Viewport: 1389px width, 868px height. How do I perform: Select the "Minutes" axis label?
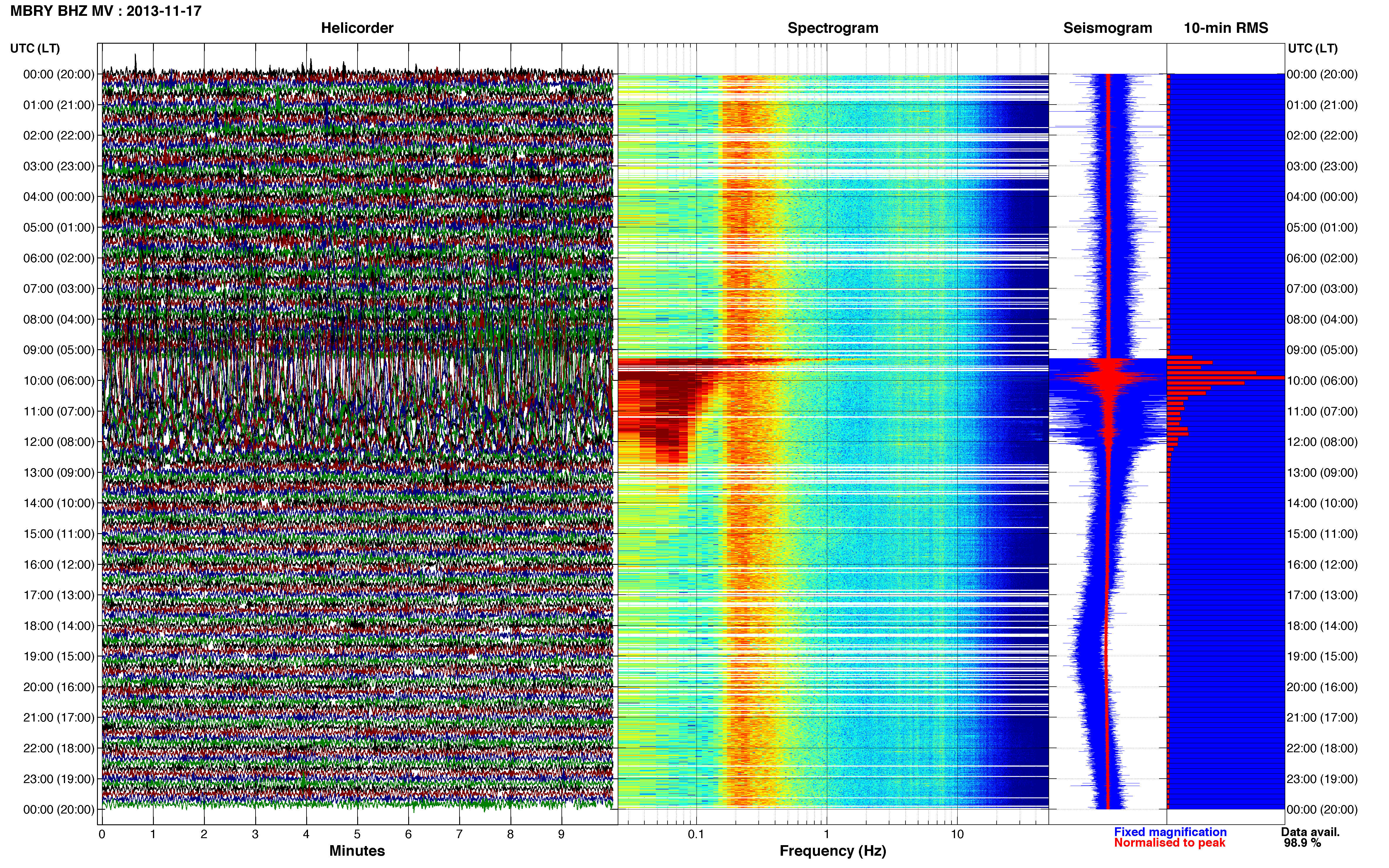(x=357, y=851)
